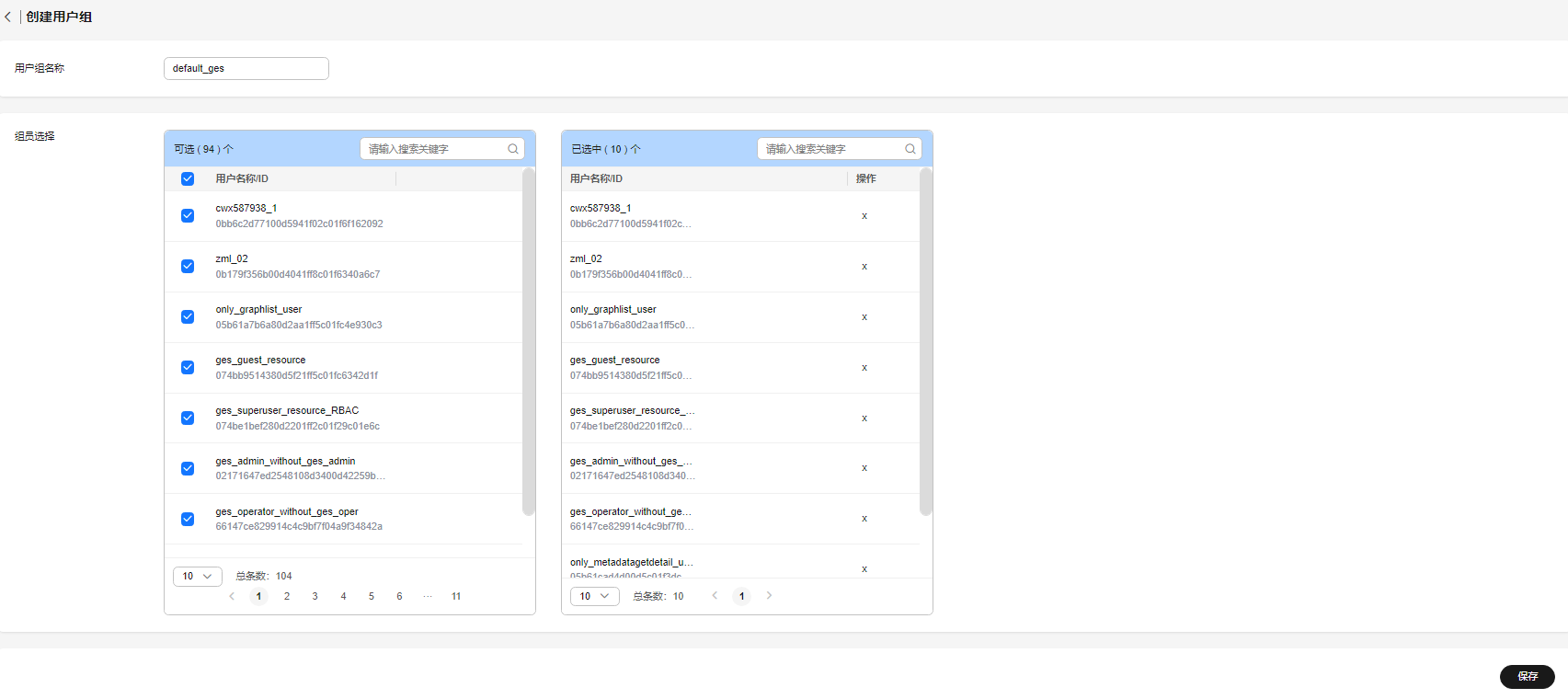Click the 保存 save button
This screenshot has width=1568, height=699.
pos(1528,677)
